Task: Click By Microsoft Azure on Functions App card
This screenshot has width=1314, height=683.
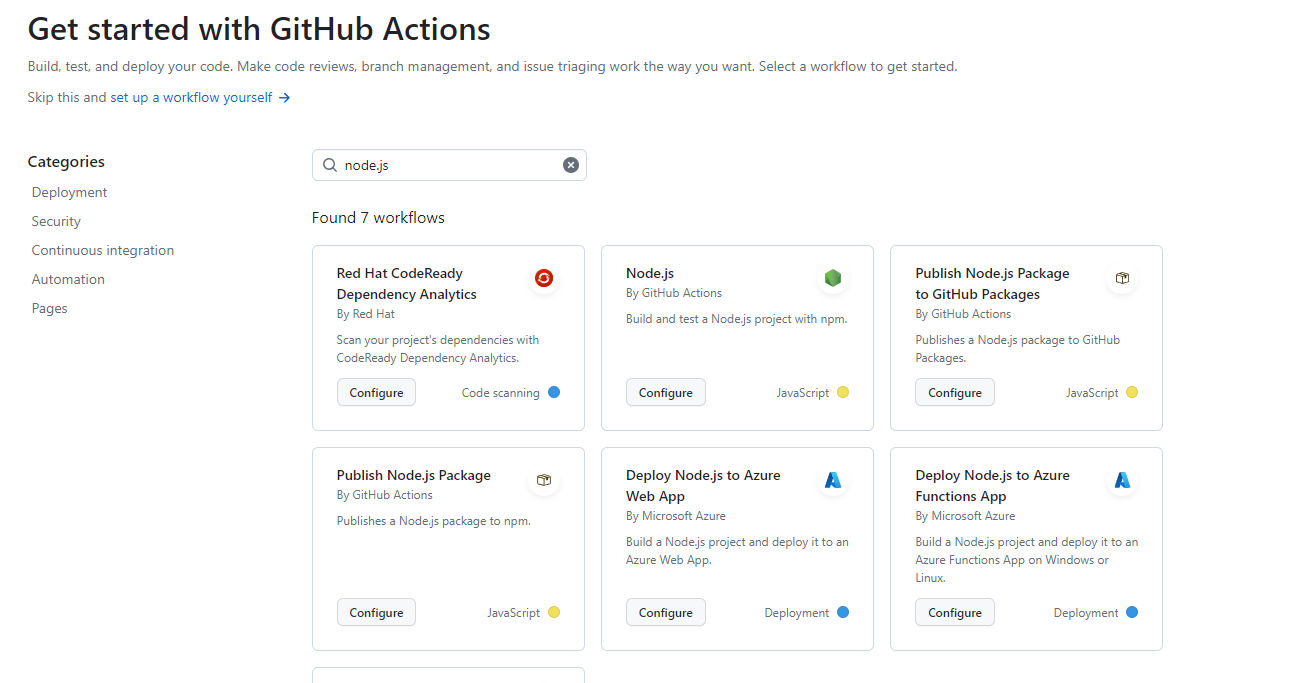Action: pyautogui.click(x=965, y=516)
